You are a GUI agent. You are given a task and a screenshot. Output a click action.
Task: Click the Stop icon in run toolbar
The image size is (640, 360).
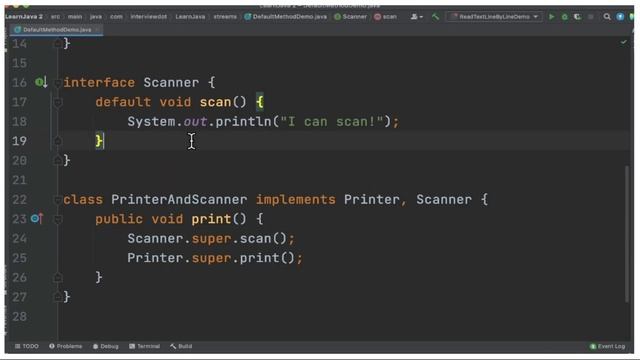coord(591,17)
